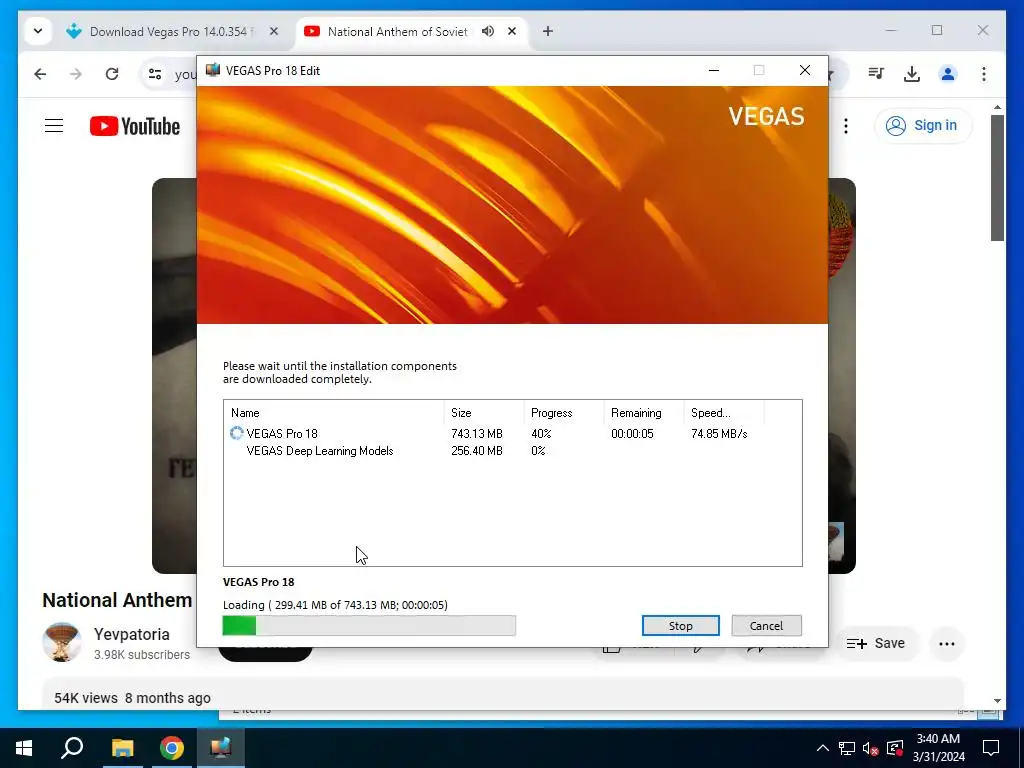
Task: Go forward in Chrome
Action: tap(76, 74)
